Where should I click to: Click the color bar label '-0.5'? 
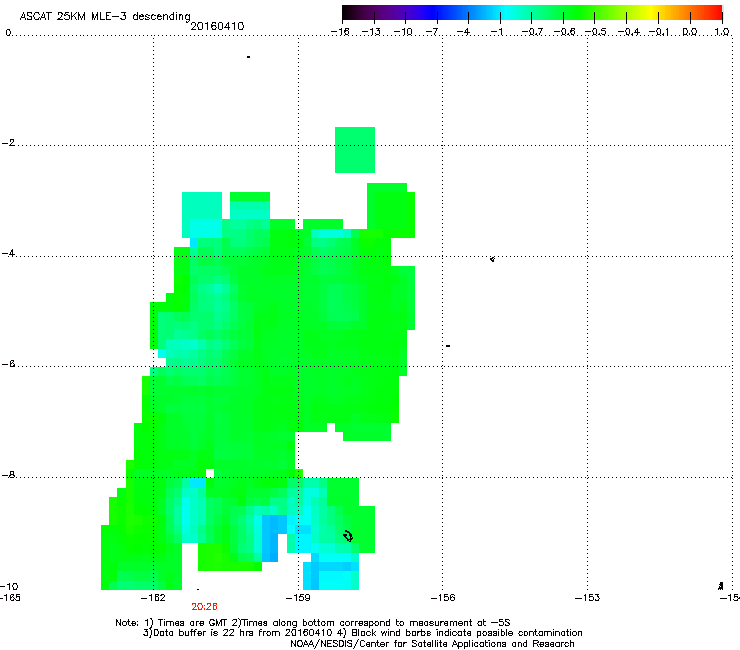coord(596,32)
